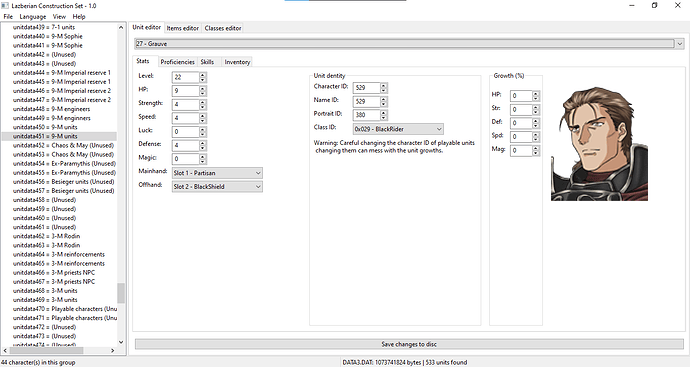This screenshot has height=367, width=690.
Task: Click the unit list horizontal scroll right arrow
Action: 112,350
